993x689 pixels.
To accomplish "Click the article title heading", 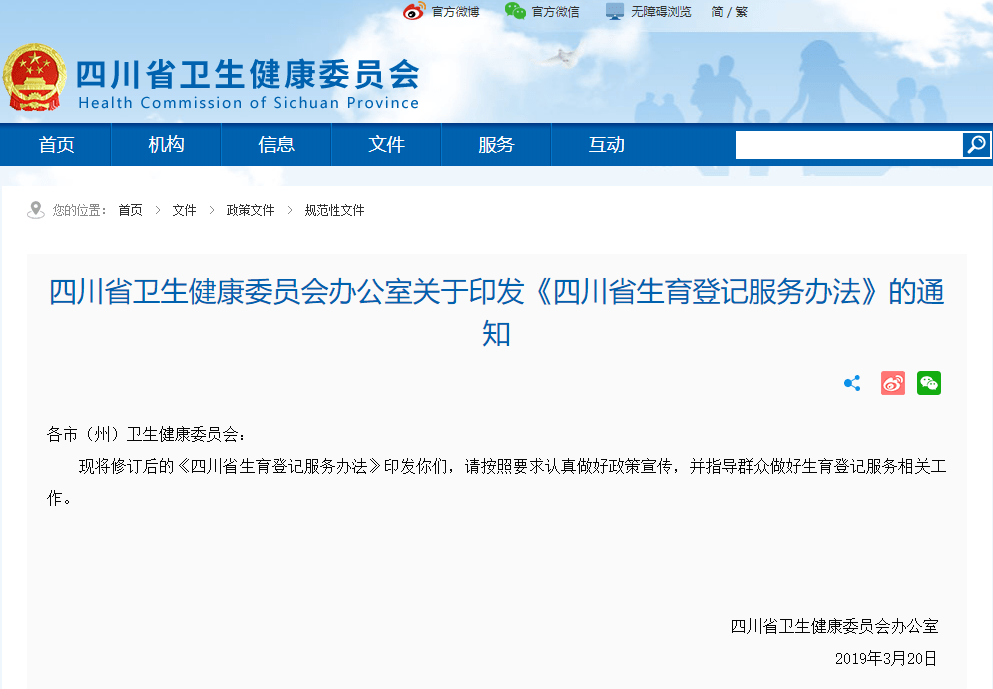I will [496, 312].
